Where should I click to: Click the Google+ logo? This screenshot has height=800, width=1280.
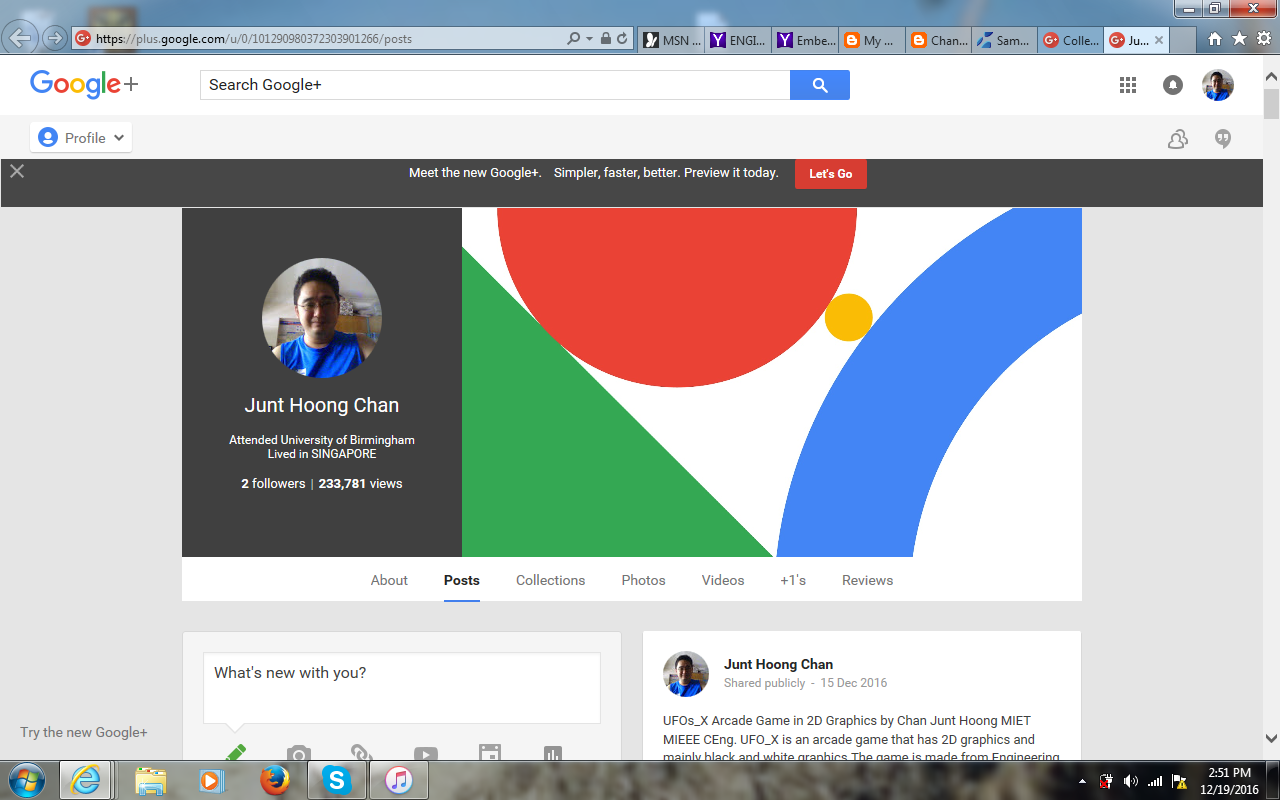84,84
